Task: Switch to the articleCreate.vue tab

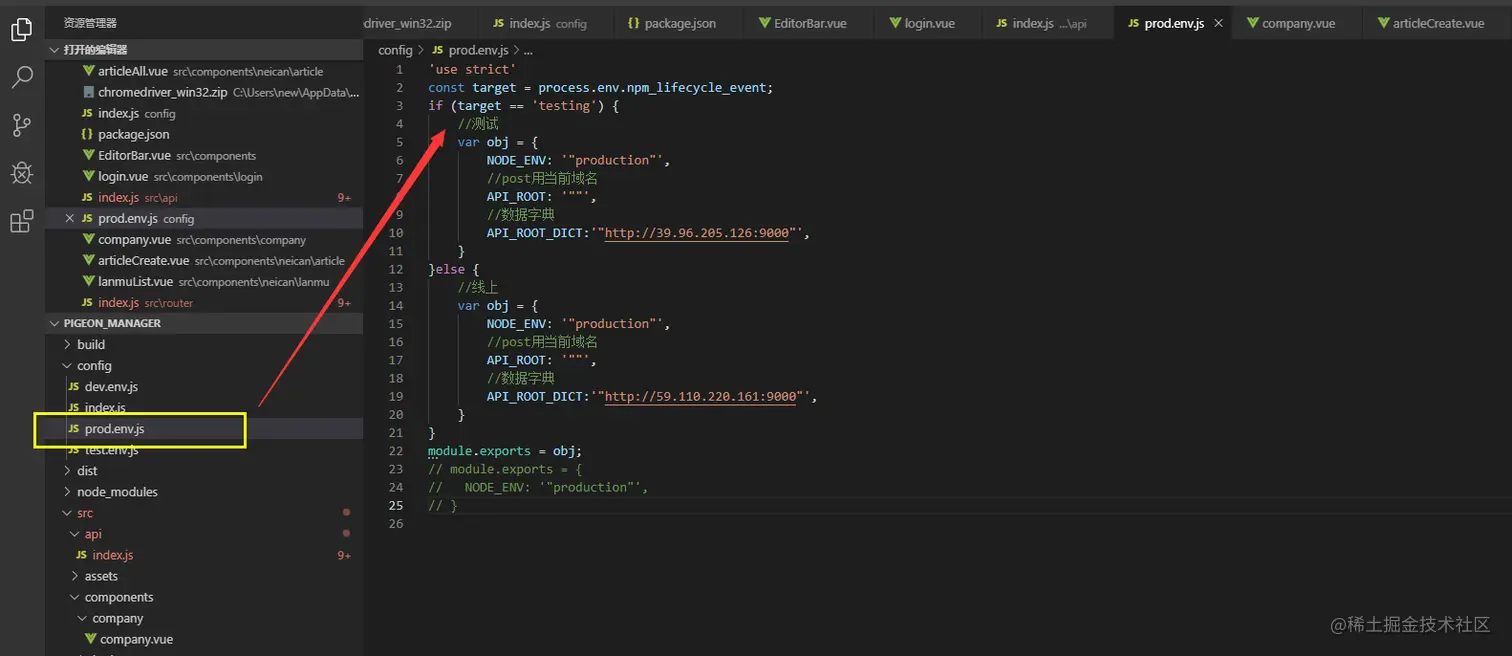Action: [x=1438, y=23]
